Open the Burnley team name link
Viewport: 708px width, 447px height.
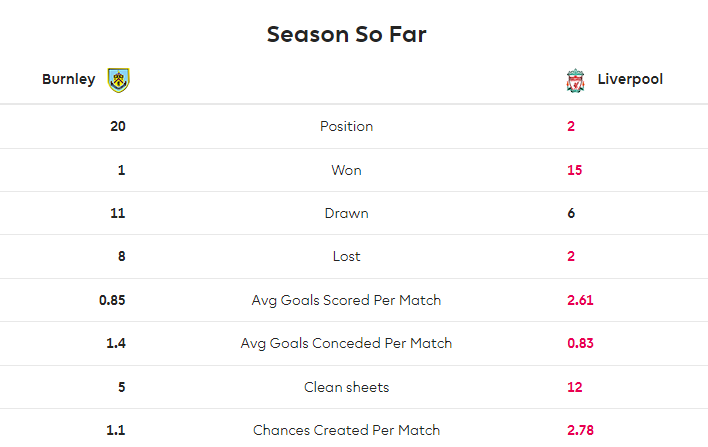click(x=69, y=79)
